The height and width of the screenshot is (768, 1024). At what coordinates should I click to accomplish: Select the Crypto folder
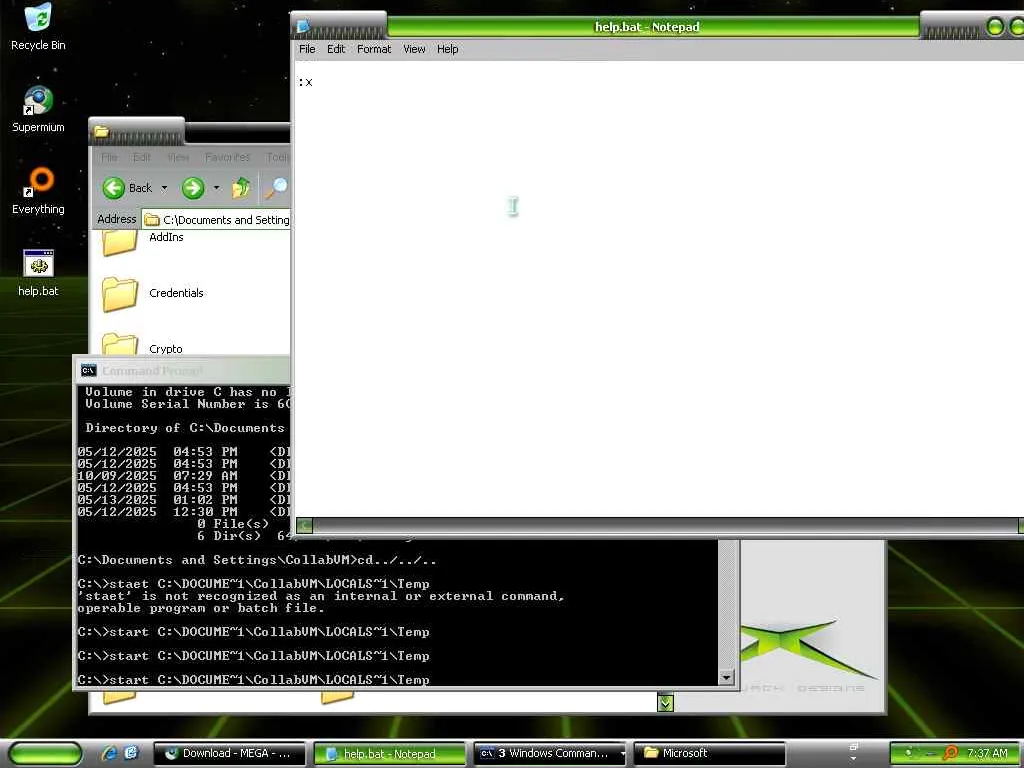(x=142, y=345)
